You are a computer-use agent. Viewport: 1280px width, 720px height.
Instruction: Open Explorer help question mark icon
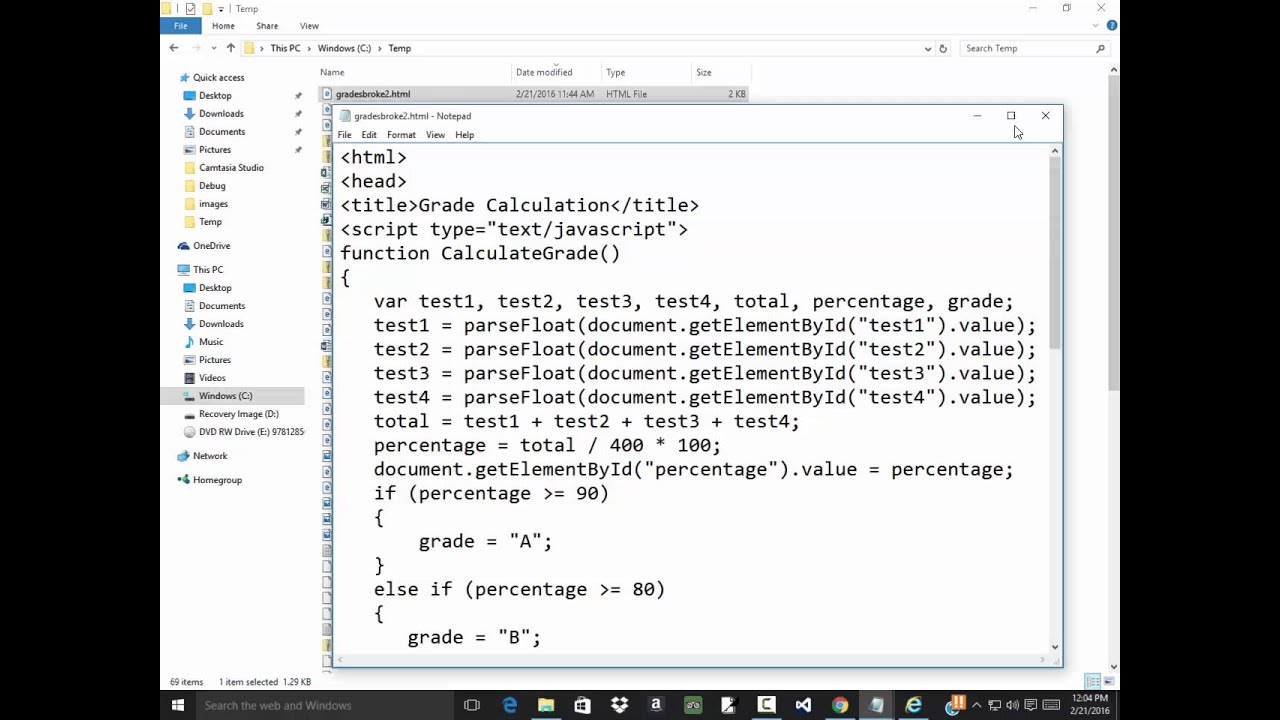point(1112,26)
